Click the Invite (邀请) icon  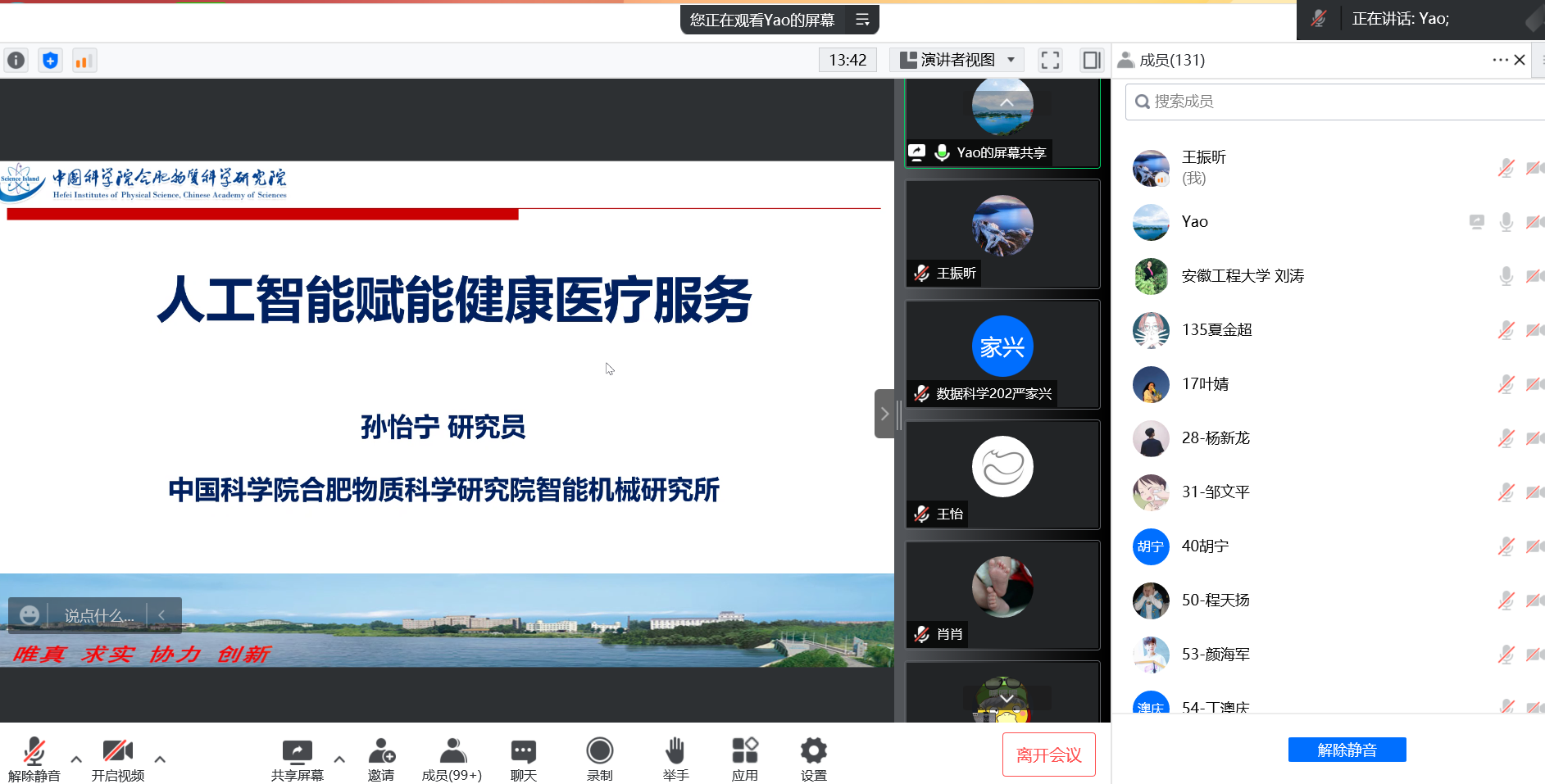pyautogui.click(x=381, y=759)
